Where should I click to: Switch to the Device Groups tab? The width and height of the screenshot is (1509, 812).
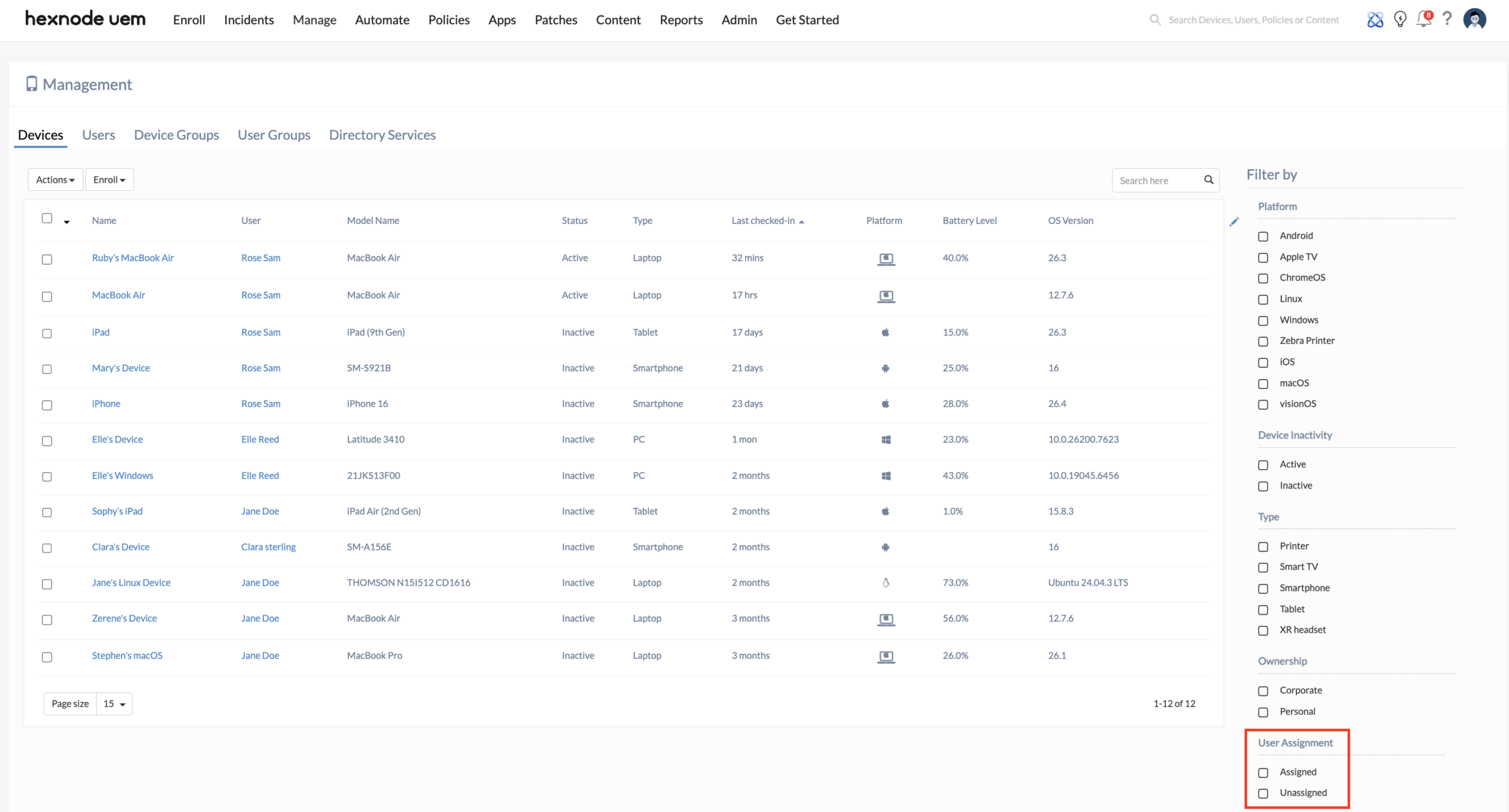tap(176, 135)
